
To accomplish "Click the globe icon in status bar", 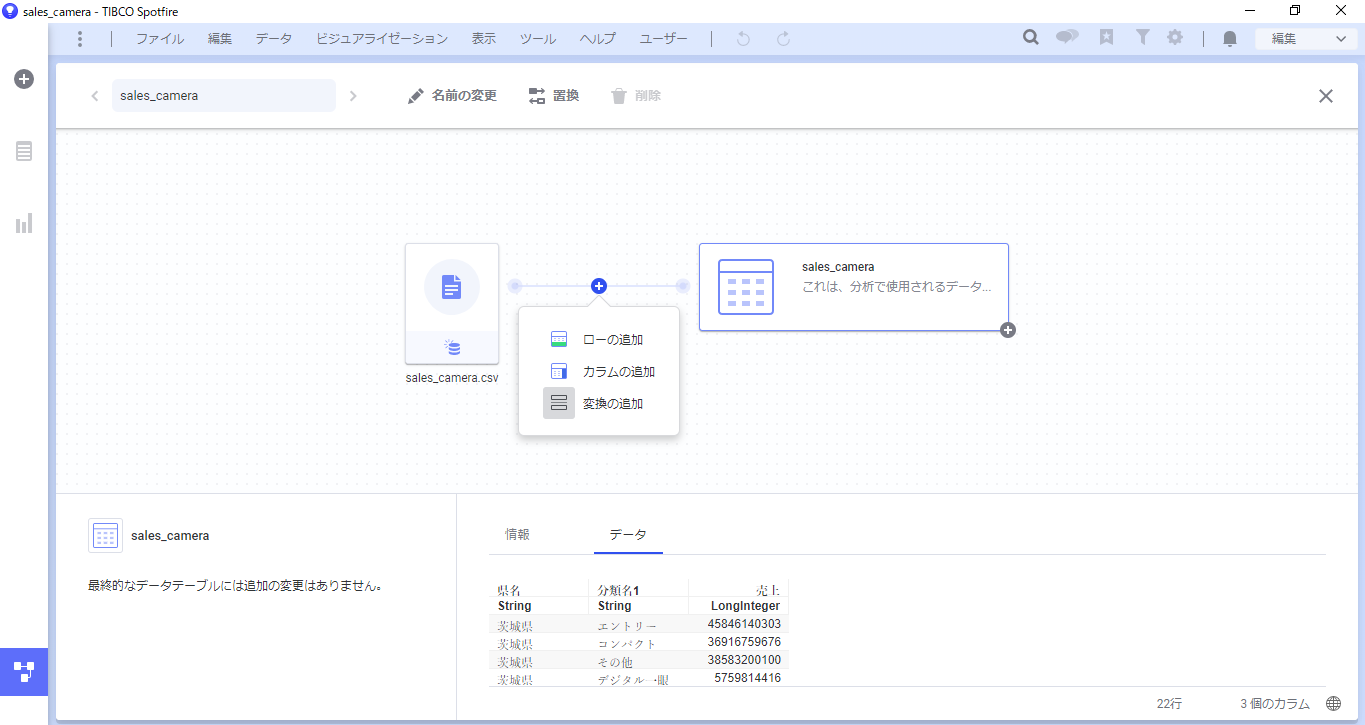I will point(1334,704).
